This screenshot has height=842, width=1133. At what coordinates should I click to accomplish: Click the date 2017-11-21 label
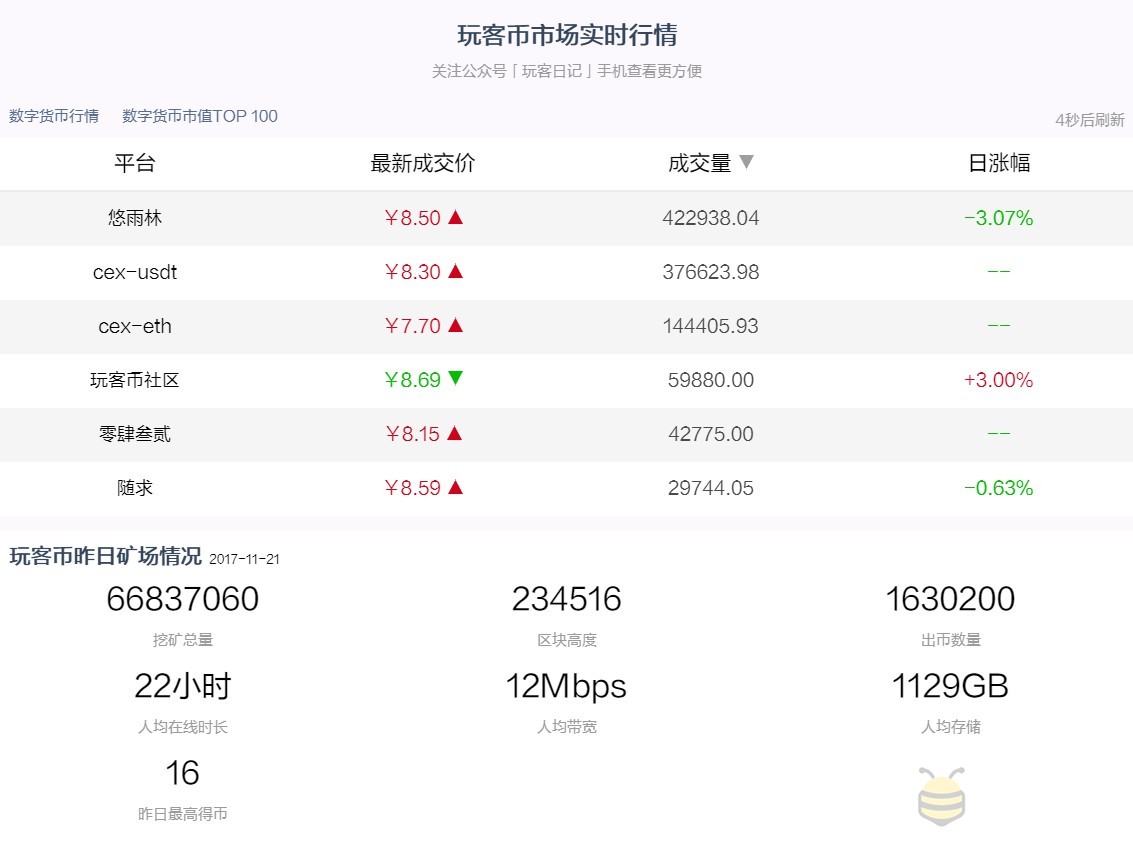(x=247, y=559)
